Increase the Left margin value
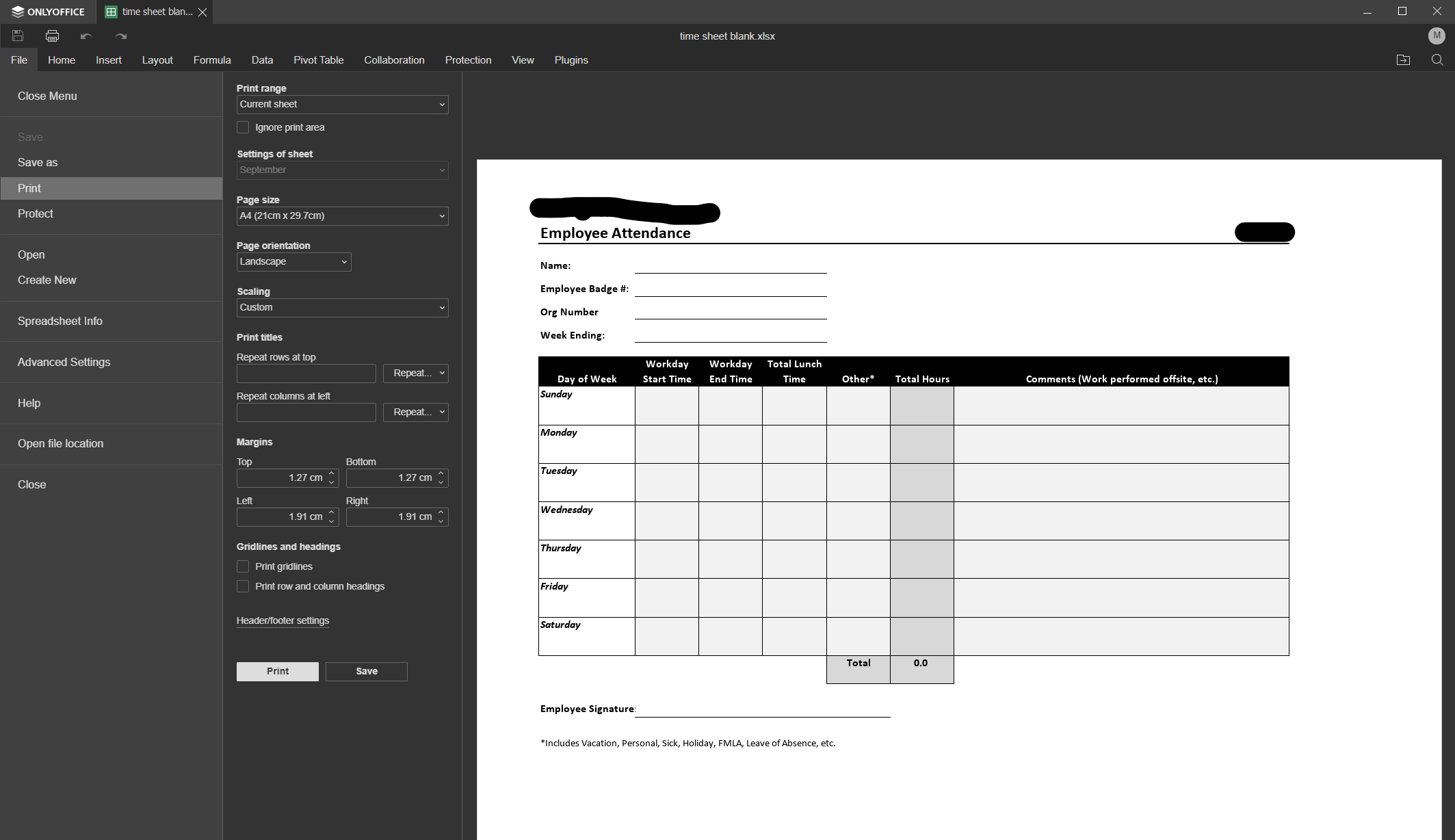The width and height of the screenshot is (1455, 840). pyautogui.click(x=332, y=512)
